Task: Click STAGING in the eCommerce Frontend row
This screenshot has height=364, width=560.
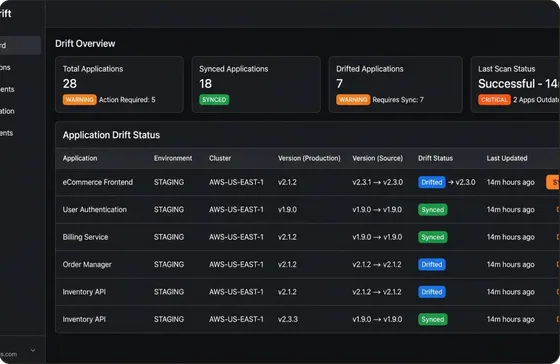Action: pos(169,182)
